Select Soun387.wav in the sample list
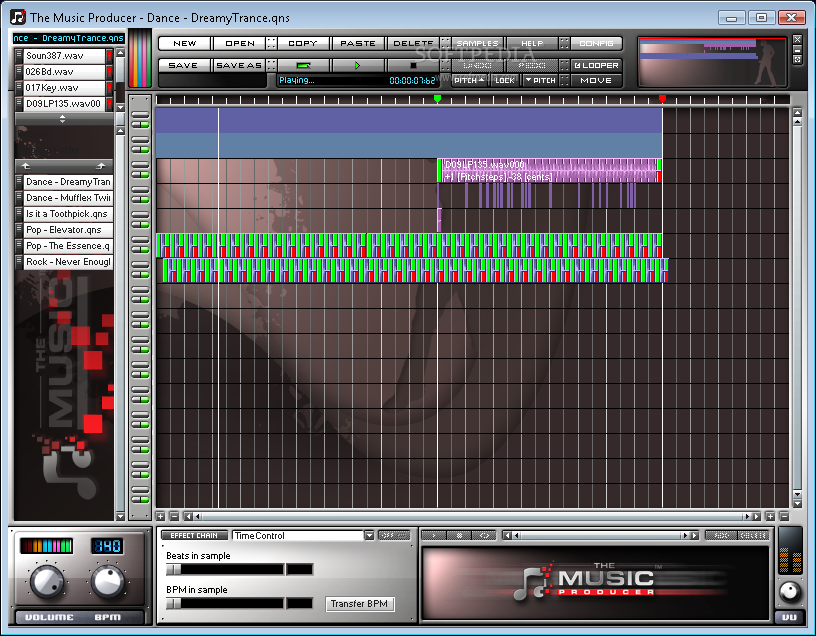Screen dimensions: 816x636 tap(65, 56)
